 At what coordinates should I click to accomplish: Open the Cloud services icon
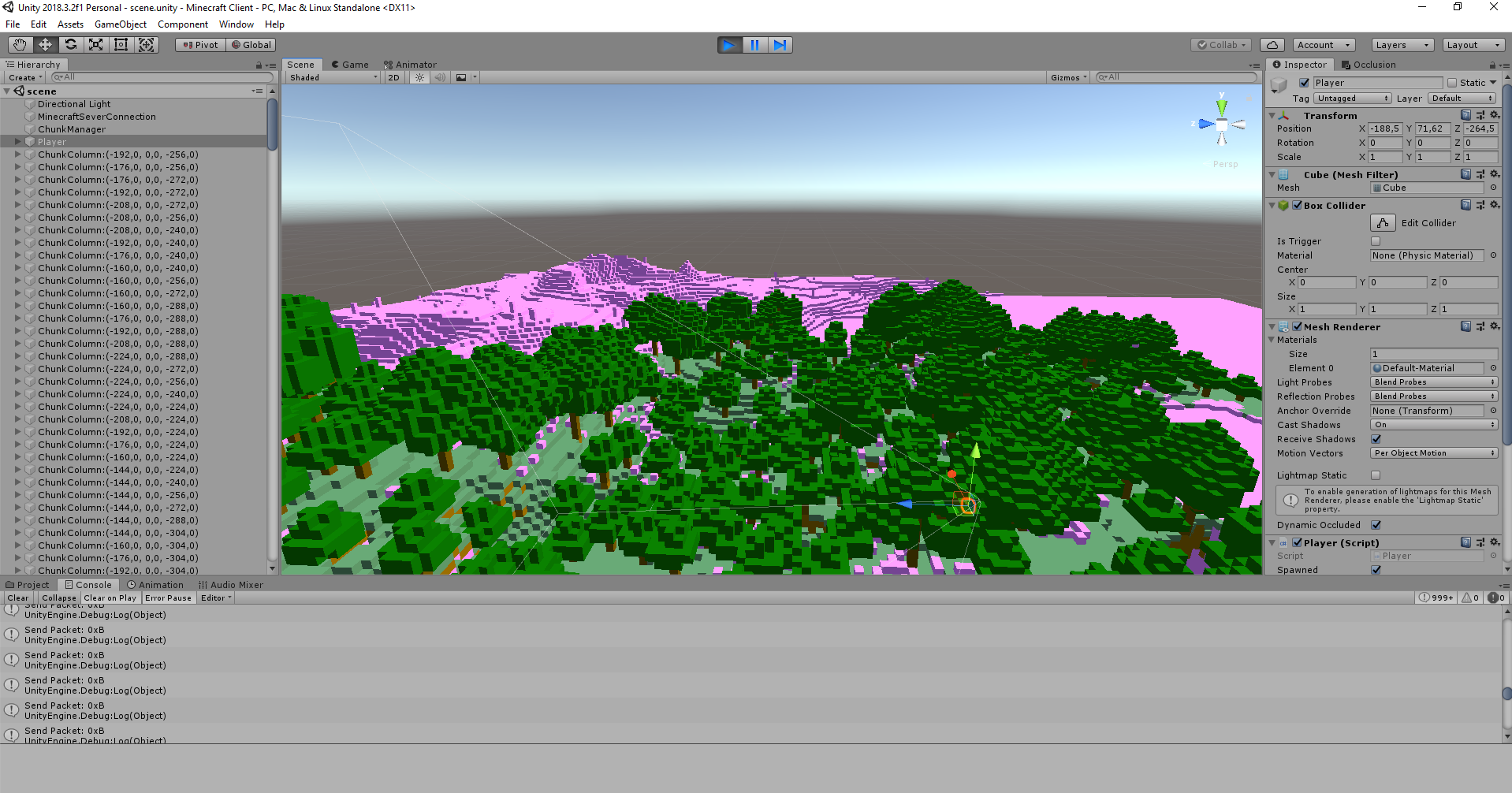point(1272,45)
